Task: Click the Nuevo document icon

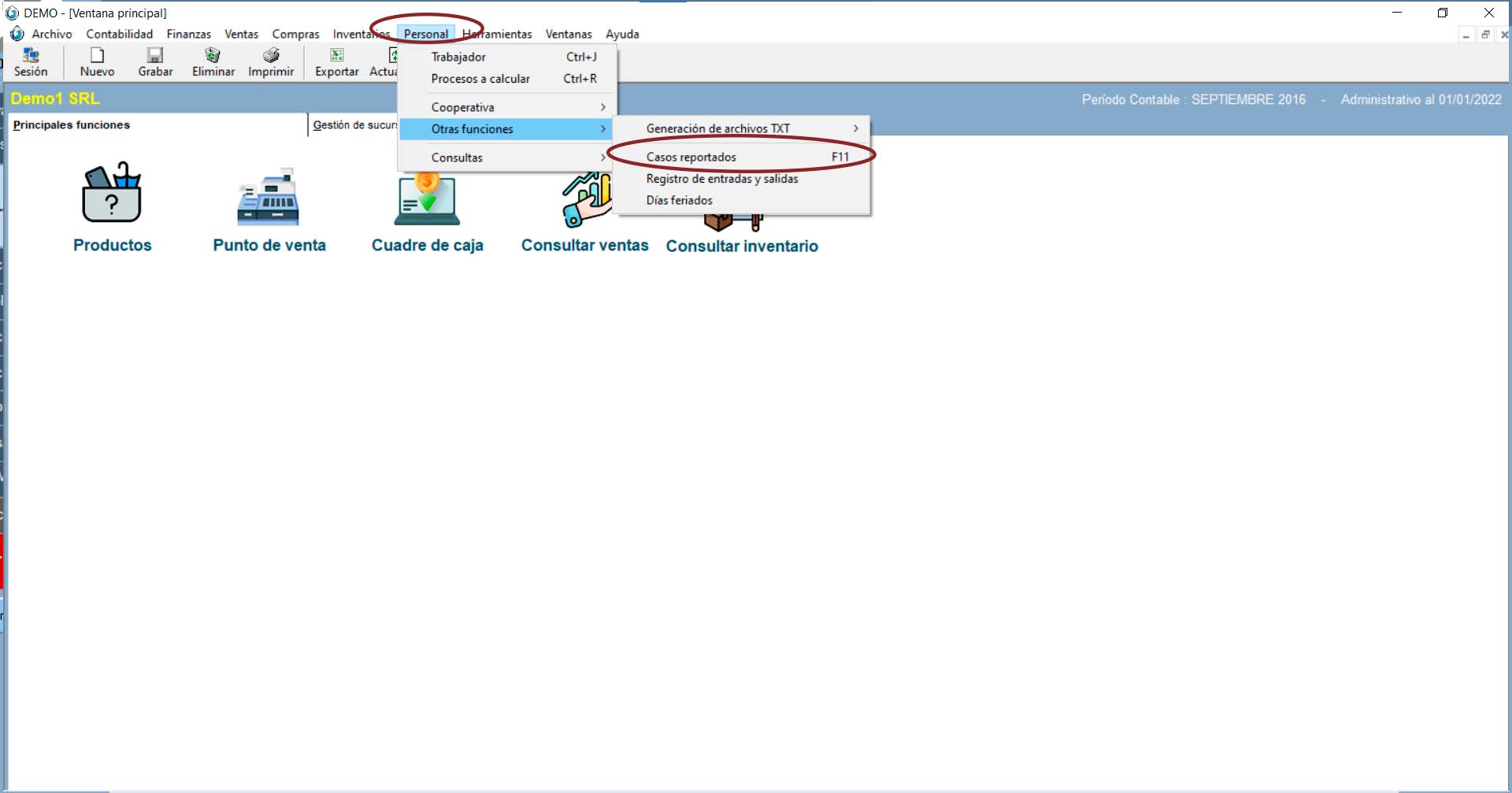Action: point(97,55)
